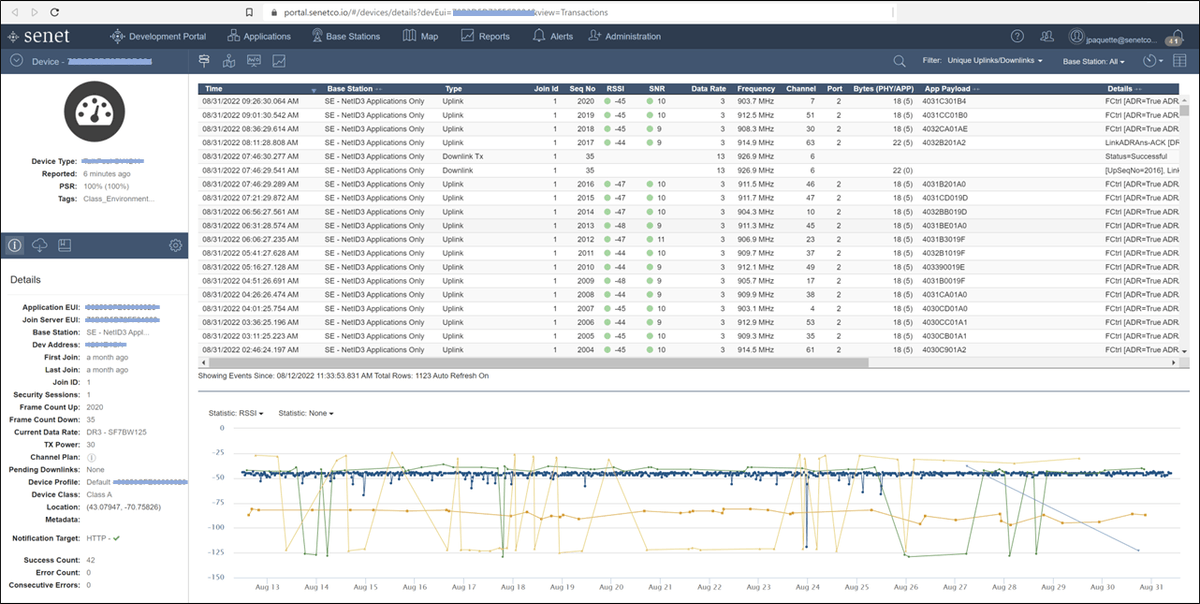The image size is (1200, 604).
Task: Click the help question mark icon
Action: (1017, 36)
